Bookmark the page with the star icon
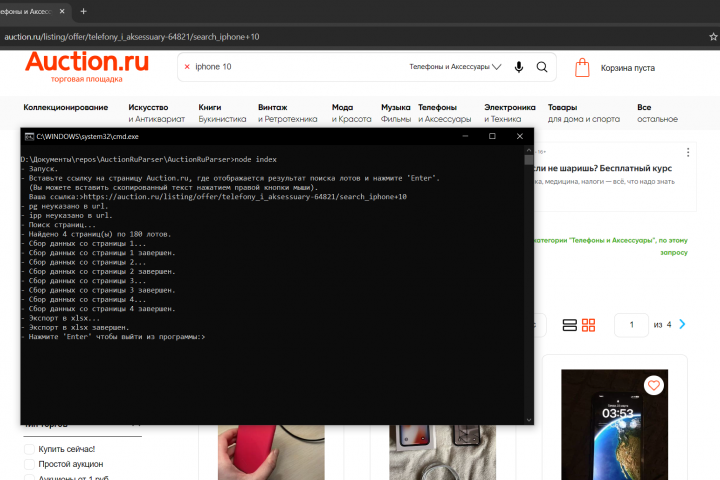This screenshot has height=480, width=720. pos(713,37)
